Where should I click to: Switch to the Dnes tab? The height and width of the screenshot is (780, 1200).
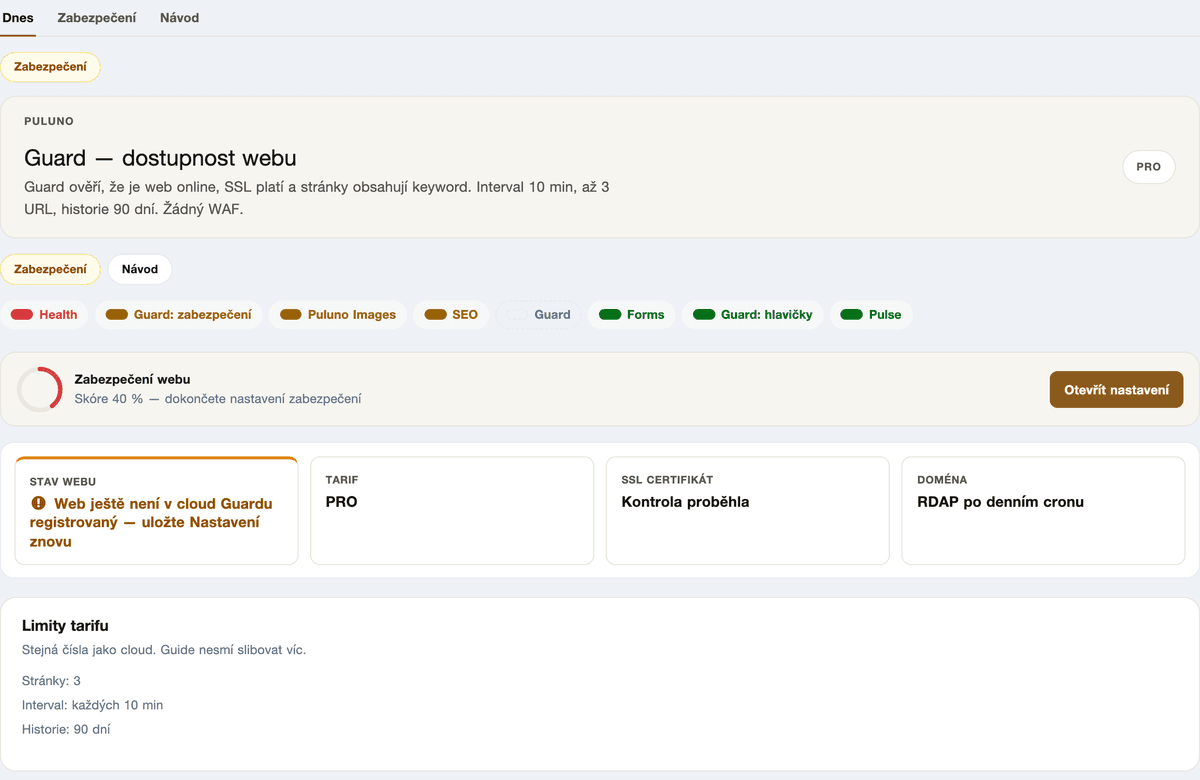(x=18, y=18)
